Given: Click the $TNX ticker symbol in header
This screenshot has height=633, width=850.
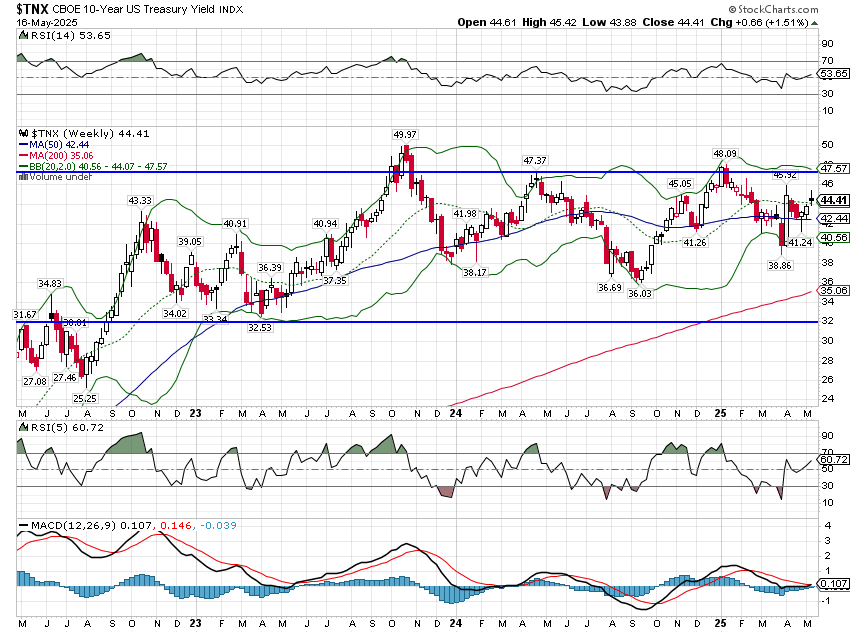Looking at the screenshot, I should coord(32,9).
